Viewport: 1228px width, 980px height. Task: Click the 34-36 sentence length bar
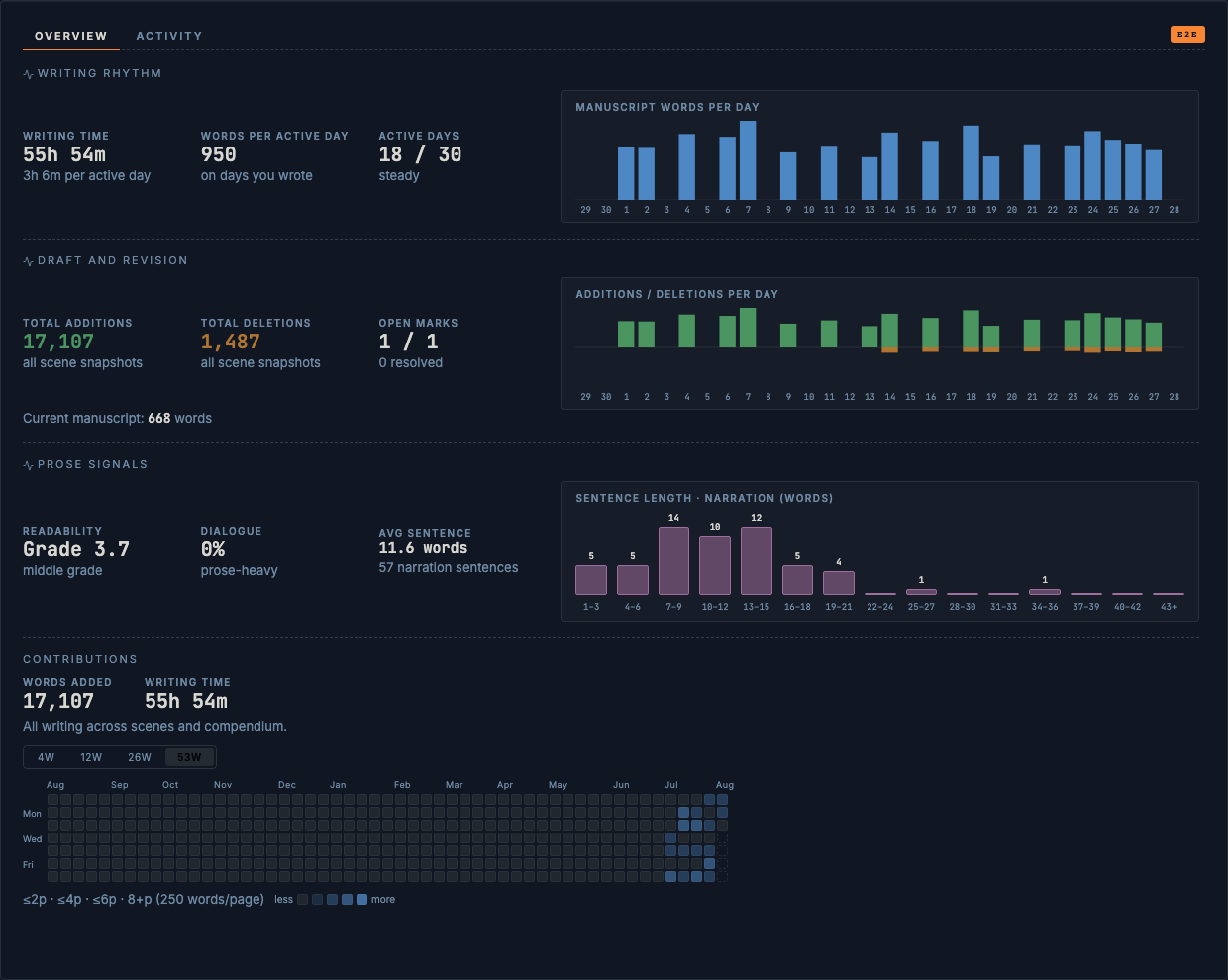pos(1045,592)
